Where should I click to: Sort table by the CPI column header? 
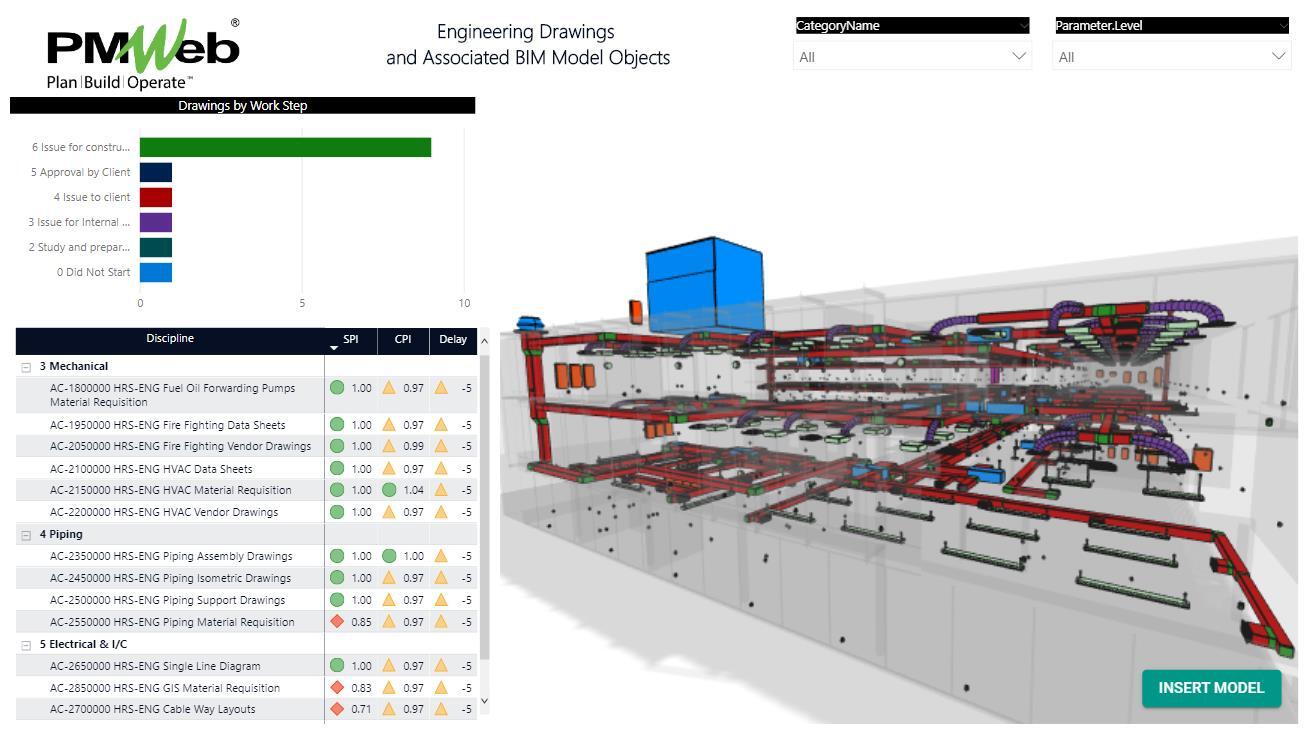pyautogui.click(x=402, y=339)
